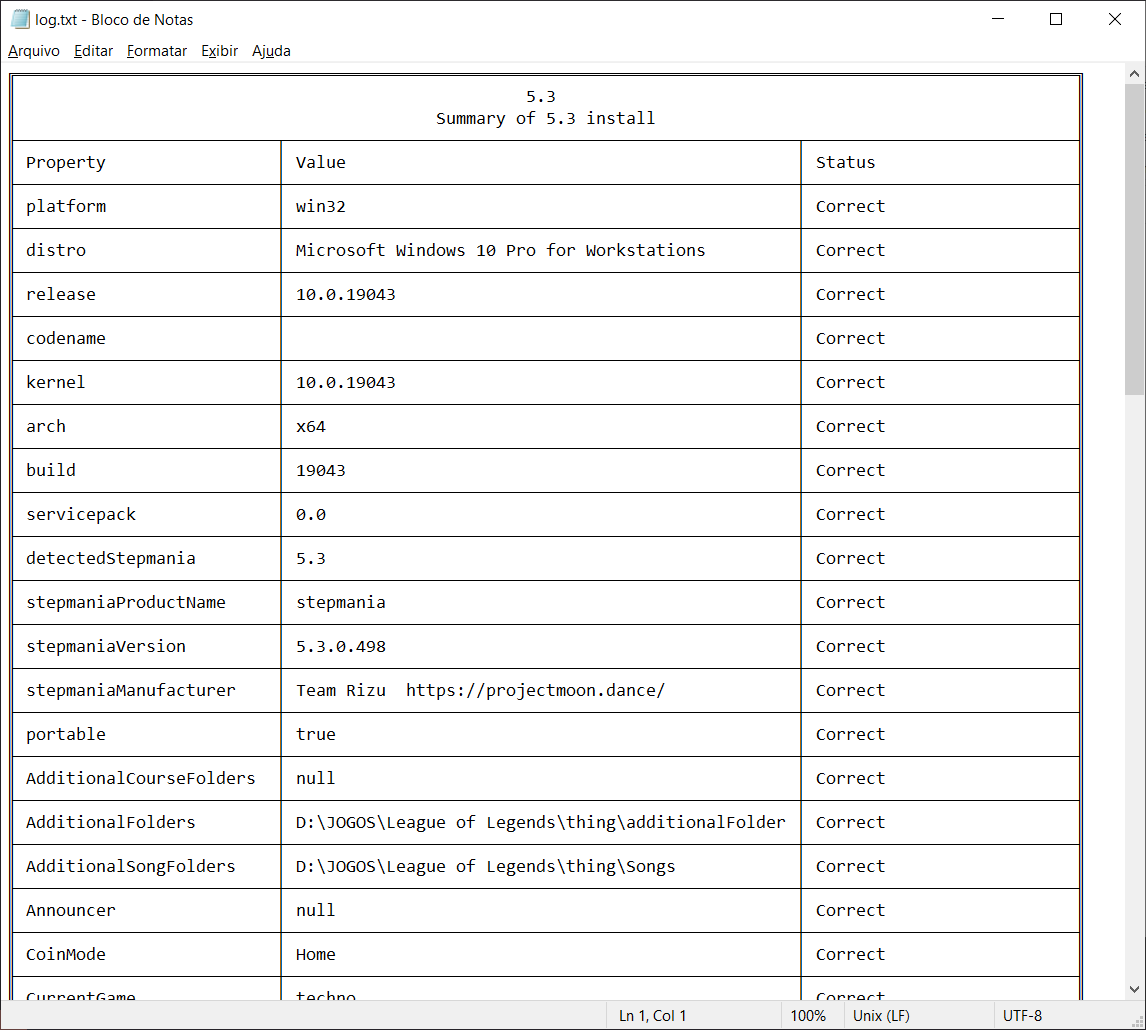Screen dimensions: 1146x1030
Task: Click the 'Status' column header
Action: pyautogui.click(x=845, y=162)
